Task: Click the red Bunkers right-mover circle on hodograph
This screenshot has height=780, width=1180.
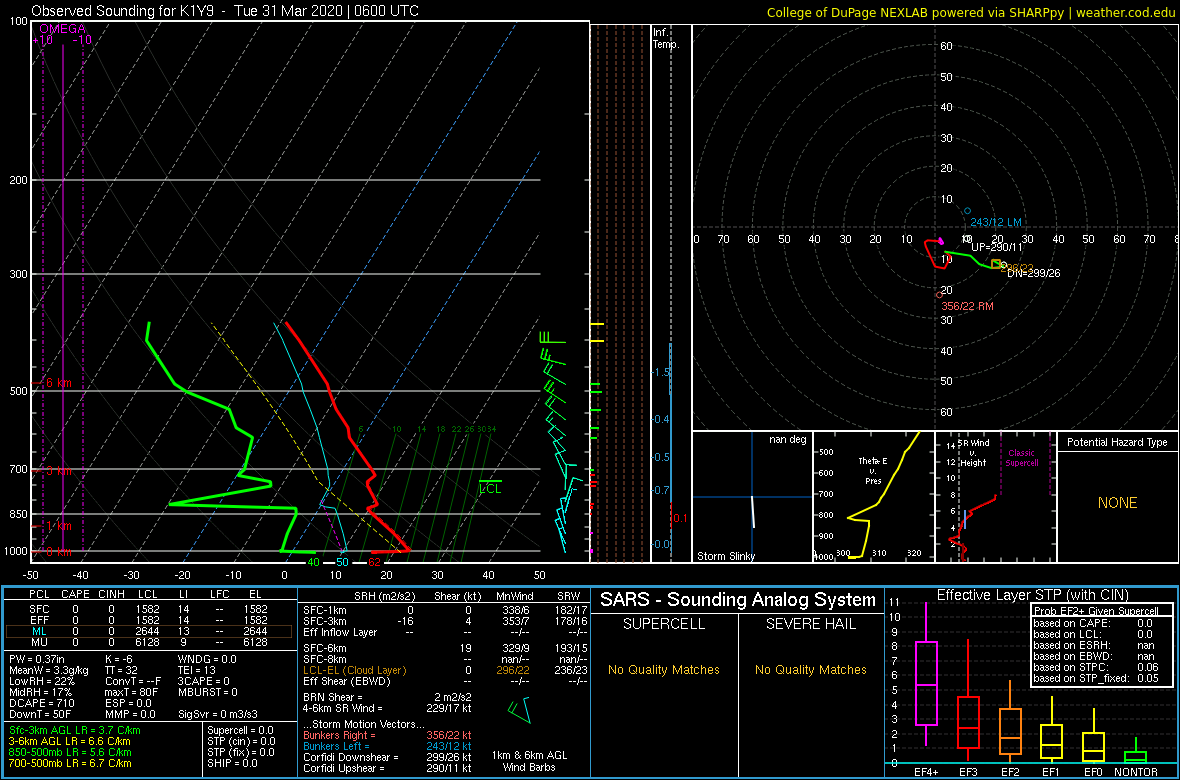Action: tap(939, 295)
